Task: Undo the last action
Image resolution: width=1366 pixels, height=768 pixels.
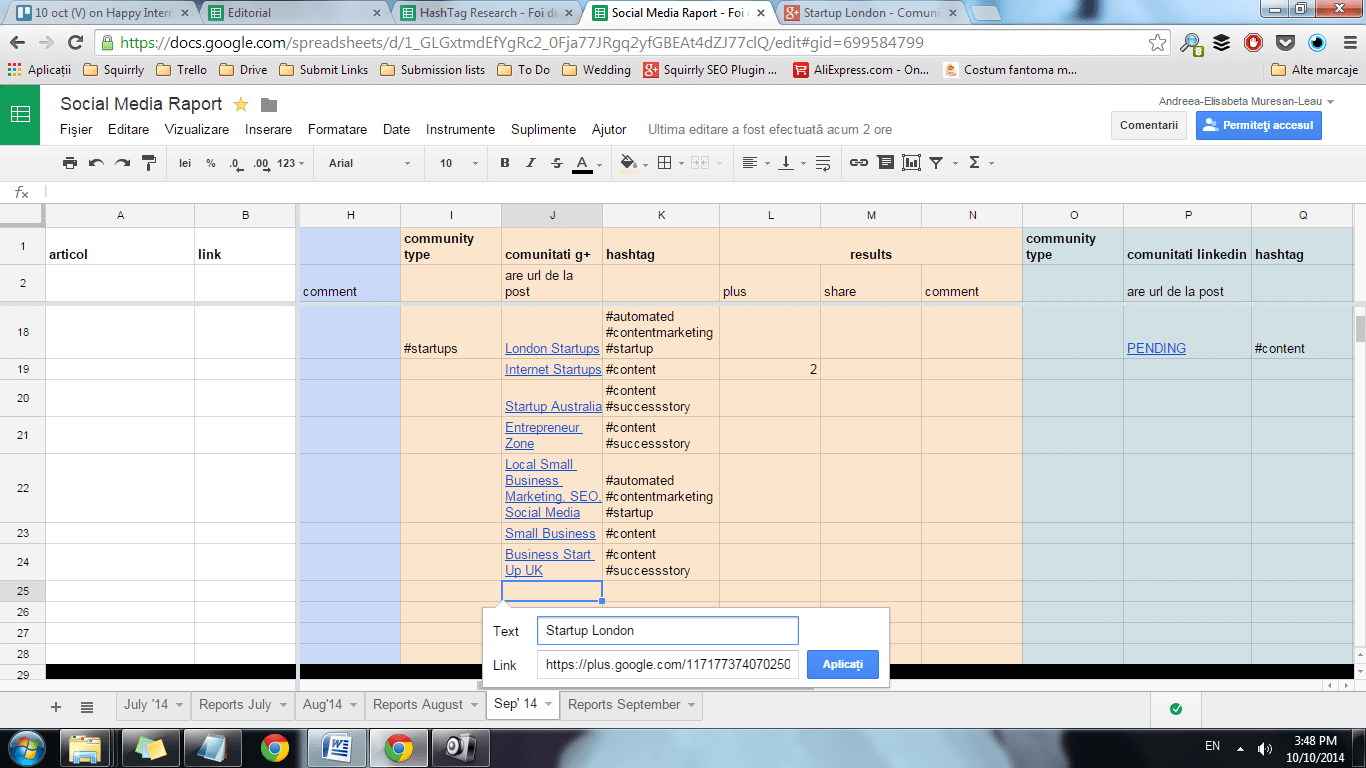Action: (x=96, y=163)
